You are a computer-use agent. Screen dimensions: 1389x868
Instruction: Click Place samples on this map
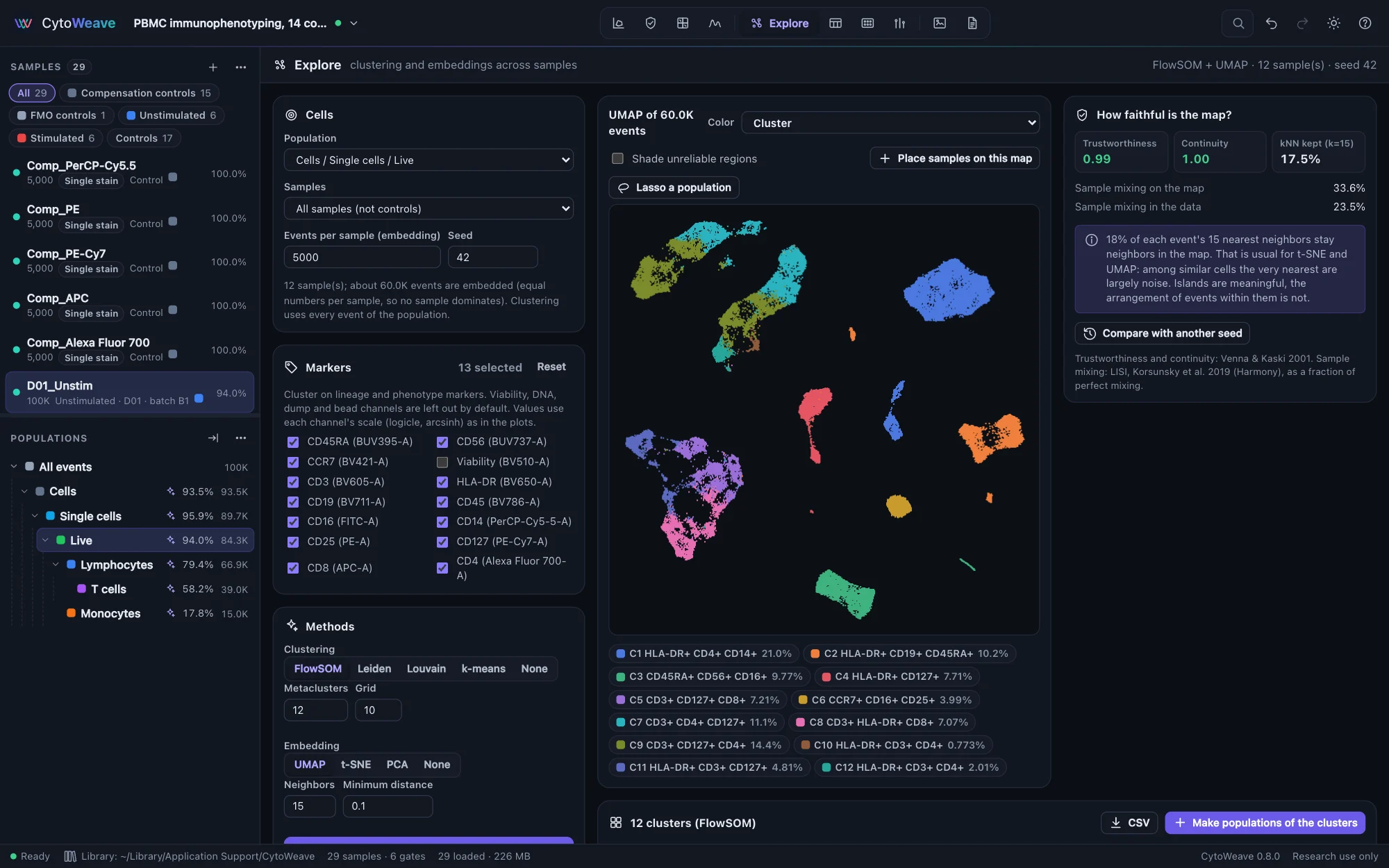point(955,158)
